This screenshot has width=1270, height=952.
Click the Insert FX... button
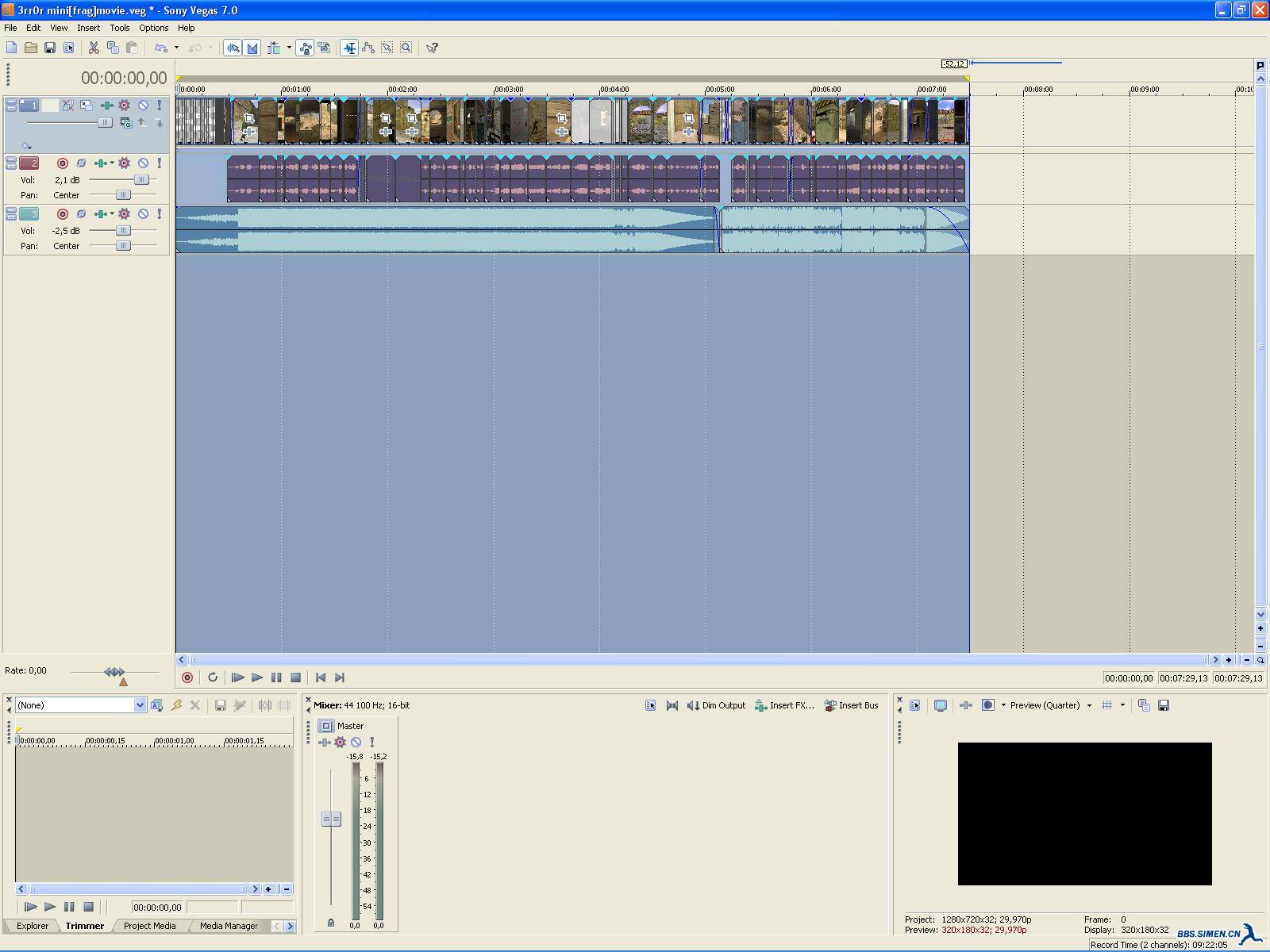[784, 705]
